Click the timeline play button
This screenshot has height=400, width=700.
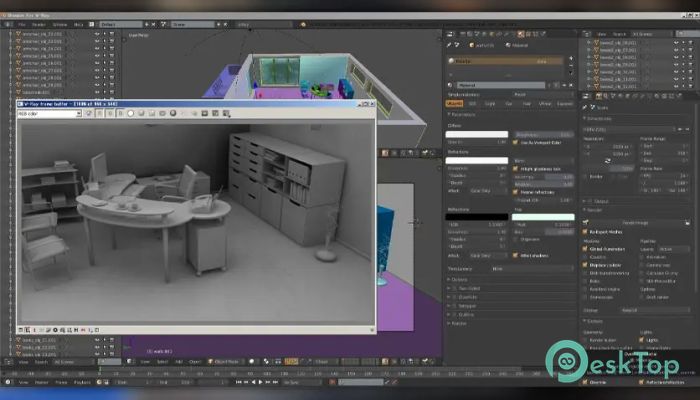click(x=261, y=382)
